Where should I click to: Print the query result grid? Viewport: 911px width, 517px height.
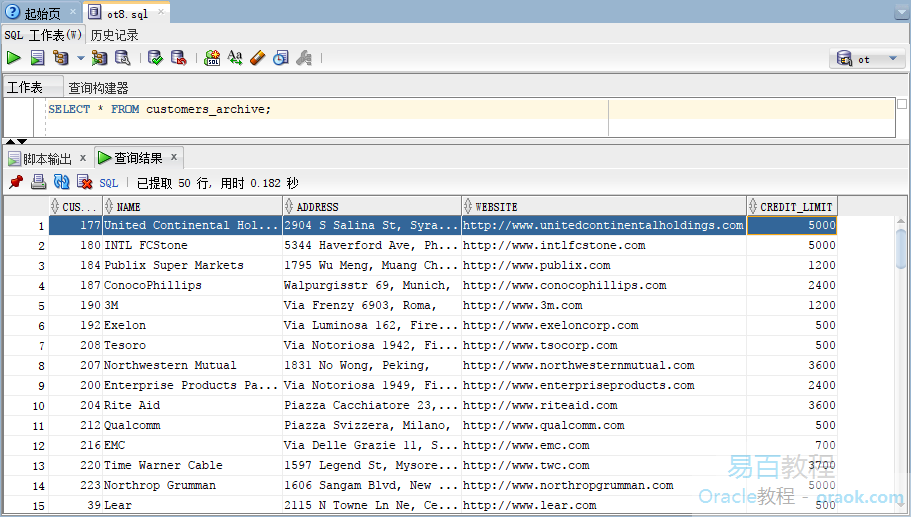[38, 182]
